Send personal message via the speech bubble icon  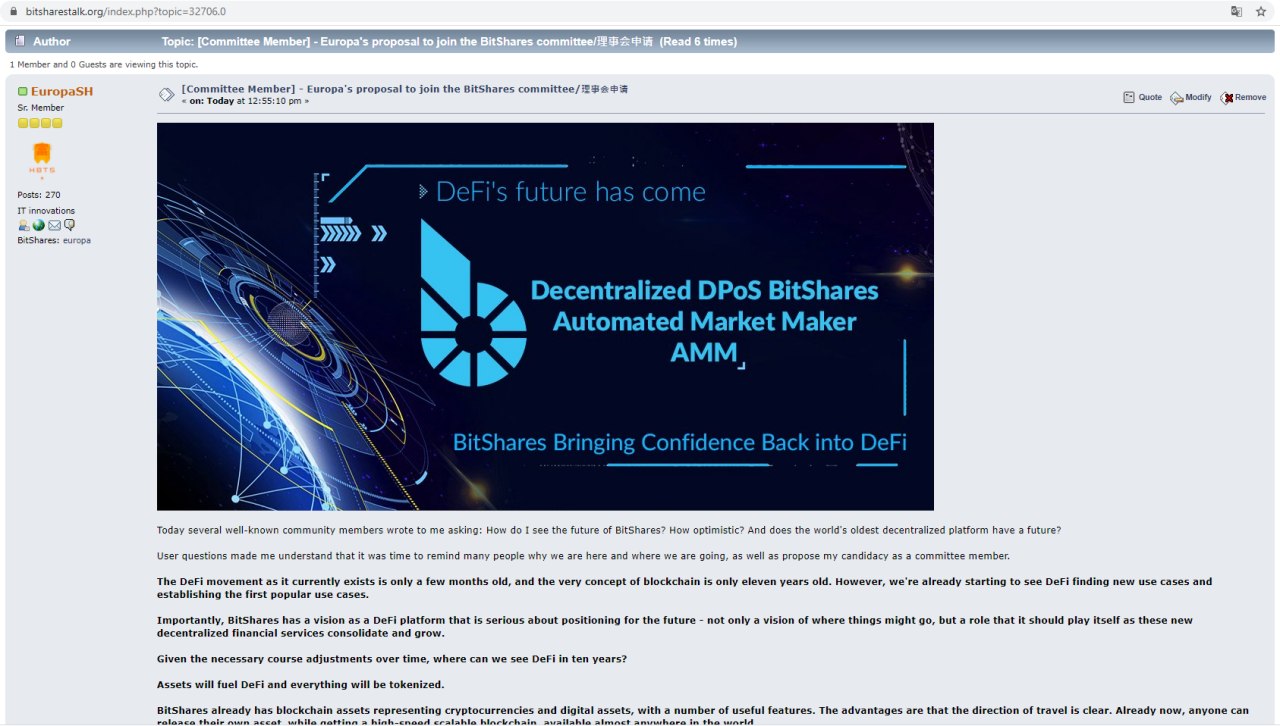point(69,225)
